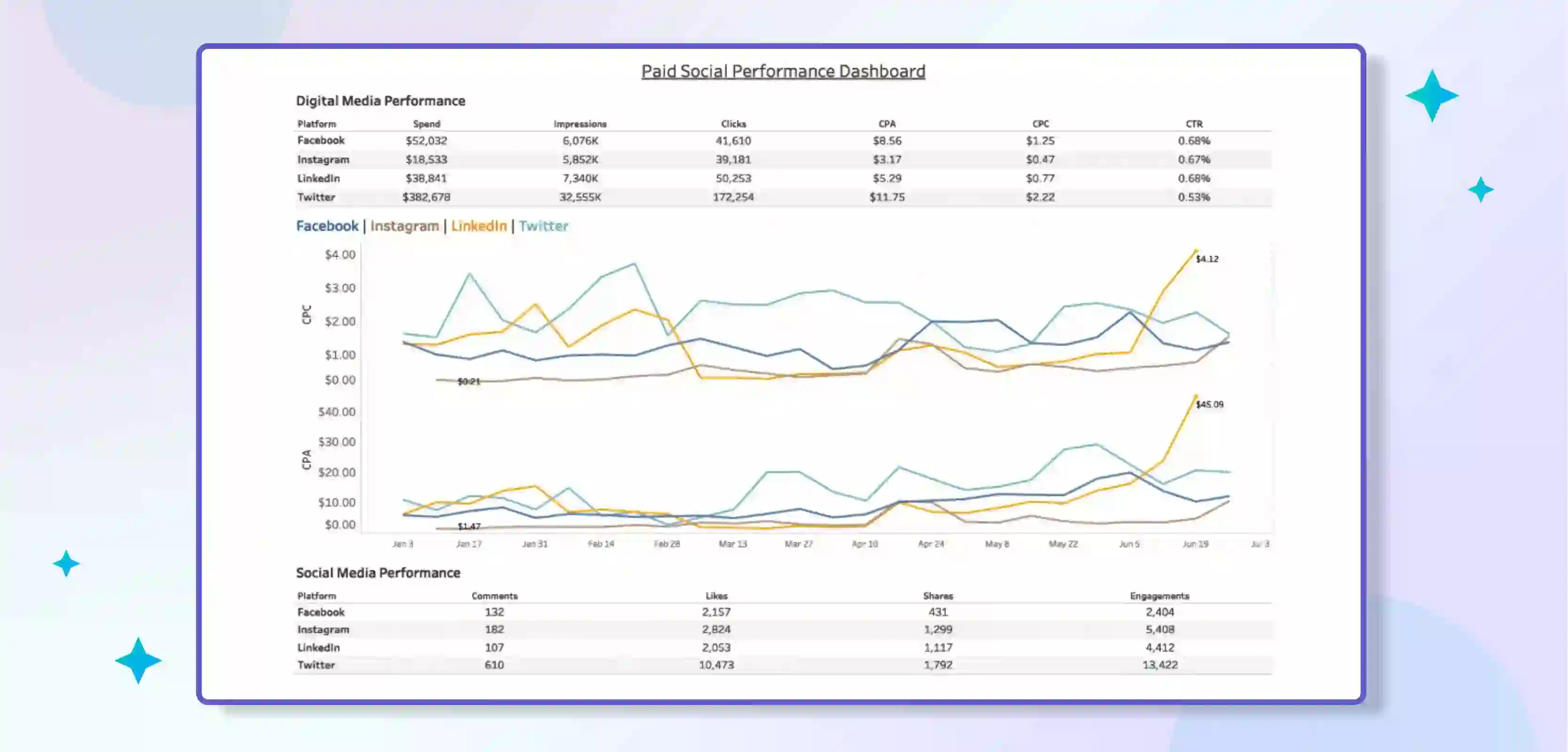The height and width of the screenshot is (752, 1568).
Task: Click Twitter engagements value 13,422
Action: click(x=1160, y=665)
